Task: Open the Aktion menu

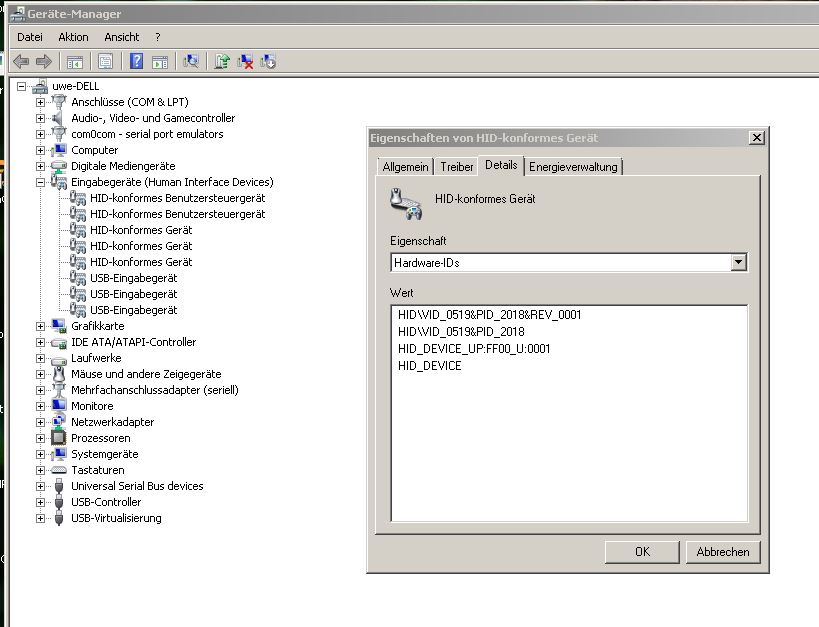Action: click(73, 37)
